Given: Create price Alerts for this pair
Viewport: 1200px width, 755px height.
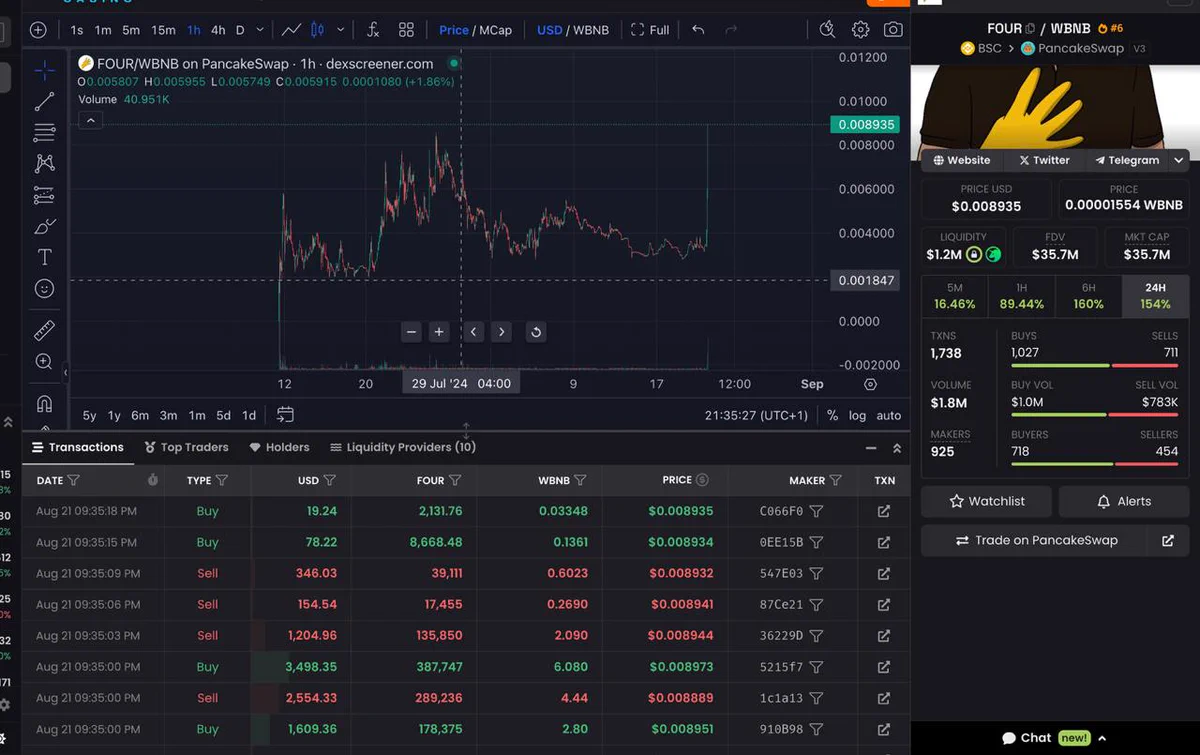Looking at the screenshot, I should click(x=1124, y=501).
